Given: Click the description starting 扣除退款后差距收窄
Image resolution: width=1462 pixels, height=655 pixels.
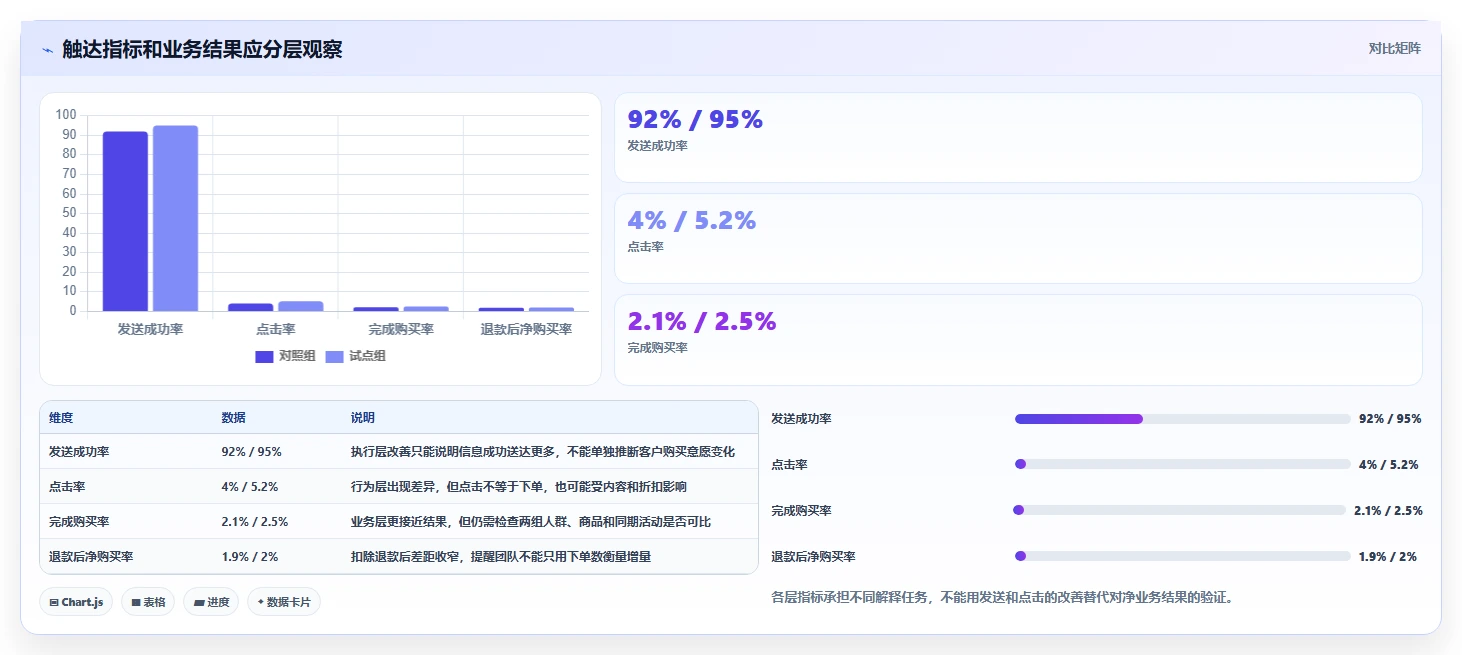Looking at the screenshot, I should [x=501, y=557].
